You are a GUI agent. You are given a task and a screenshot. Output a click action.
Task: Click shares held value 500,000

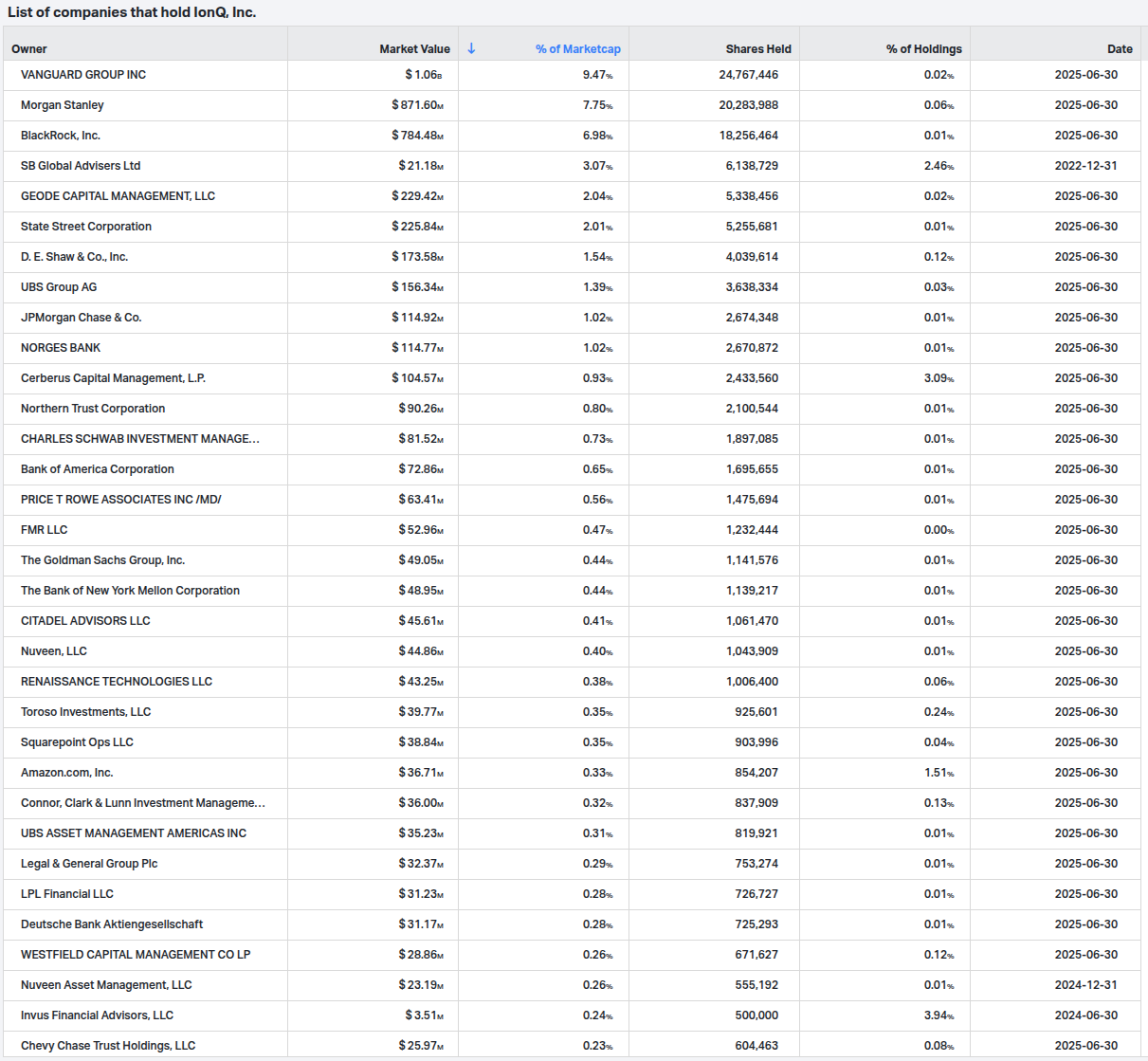(x=756, y=1015)
